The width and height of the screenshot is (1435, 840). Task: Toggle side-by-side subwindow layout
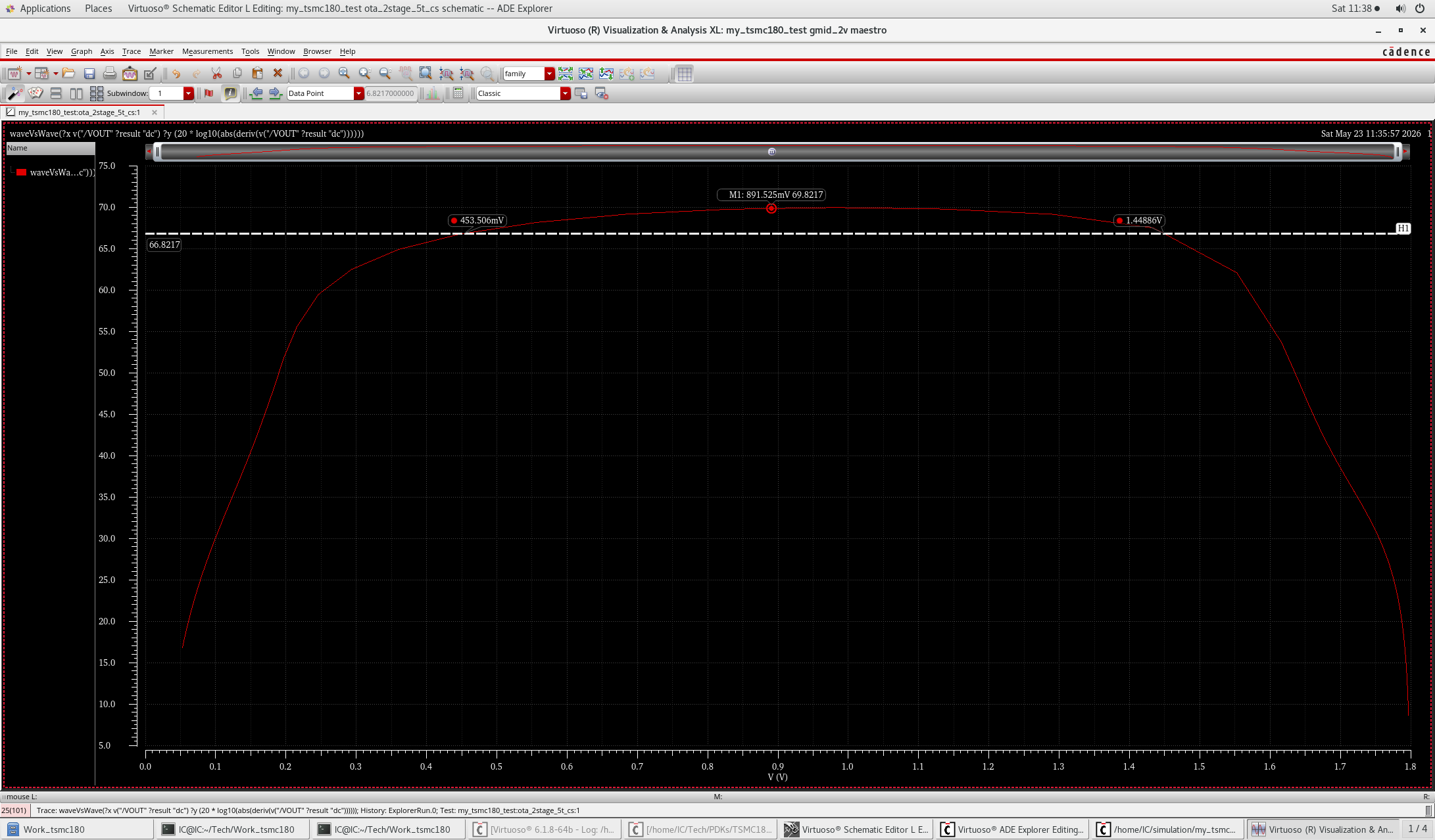point(76,93)
